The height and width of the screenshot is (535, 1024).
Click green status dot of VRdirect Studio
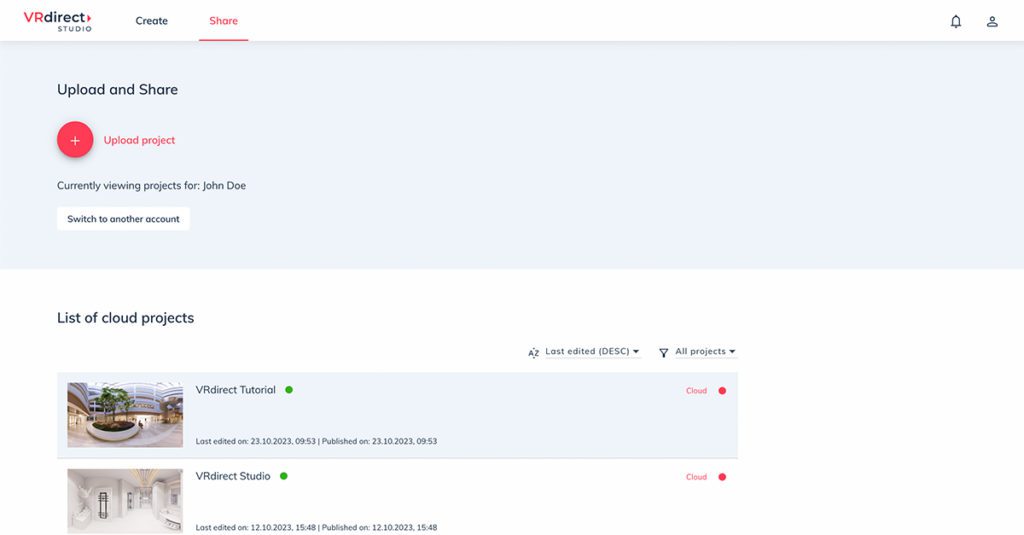tap(283, 476)
